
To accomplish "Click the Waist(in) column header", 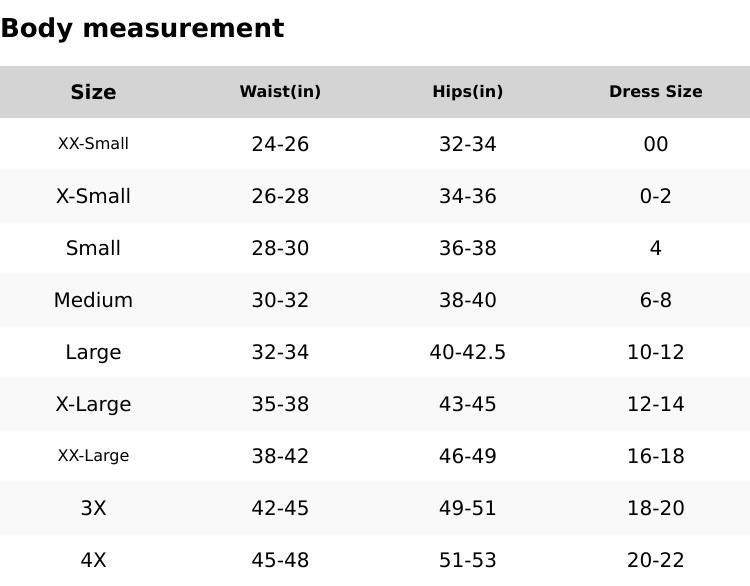I will click(x=280, y=92).
